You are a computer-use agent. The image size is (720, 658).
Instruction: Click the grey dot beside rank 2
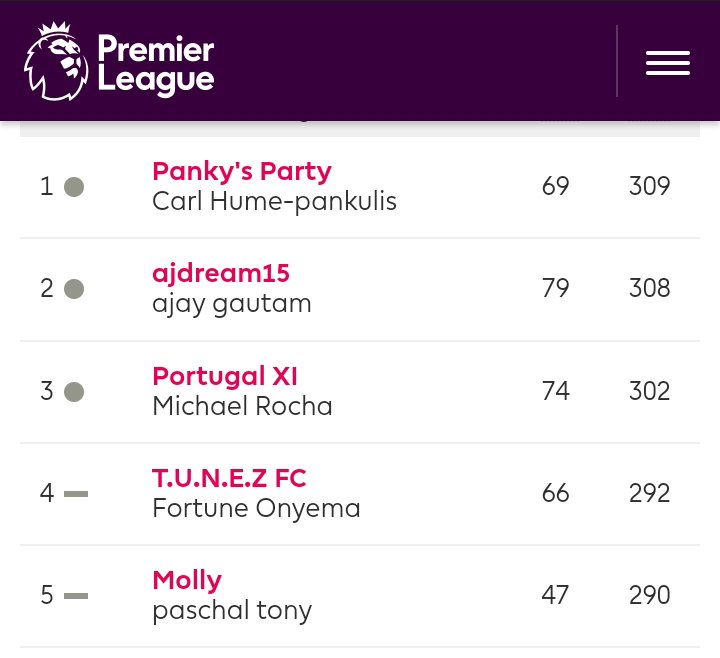[74, 289]
